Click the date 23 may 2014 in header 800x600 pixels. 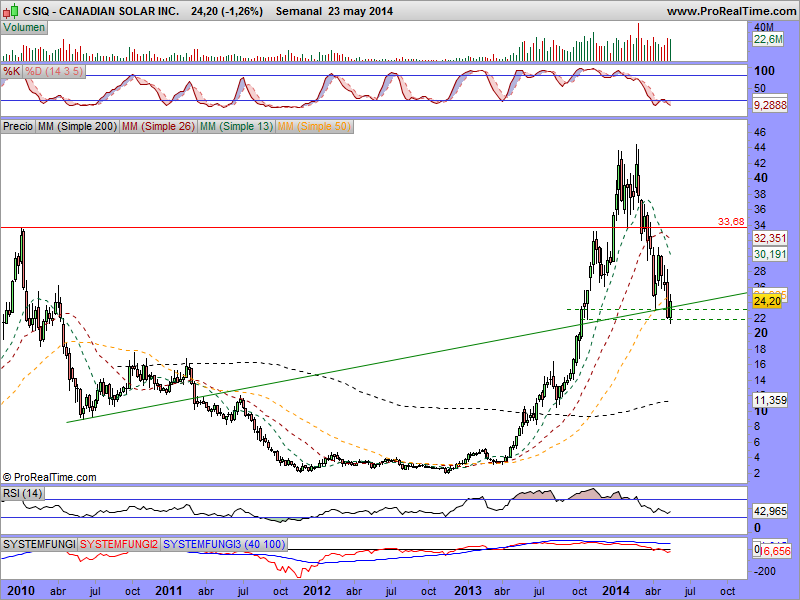361,11
